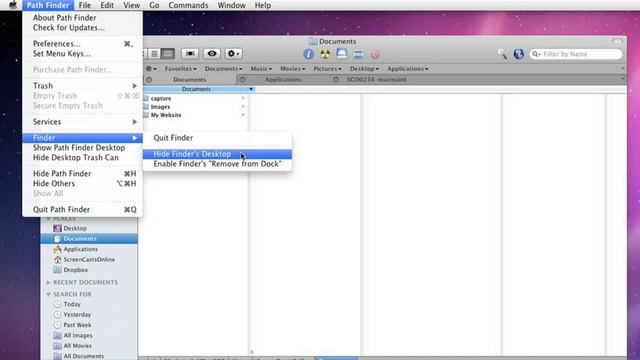This screenshot has height=360, width=640.
Task: Open the Go menu
Action: tap(154, 5)
